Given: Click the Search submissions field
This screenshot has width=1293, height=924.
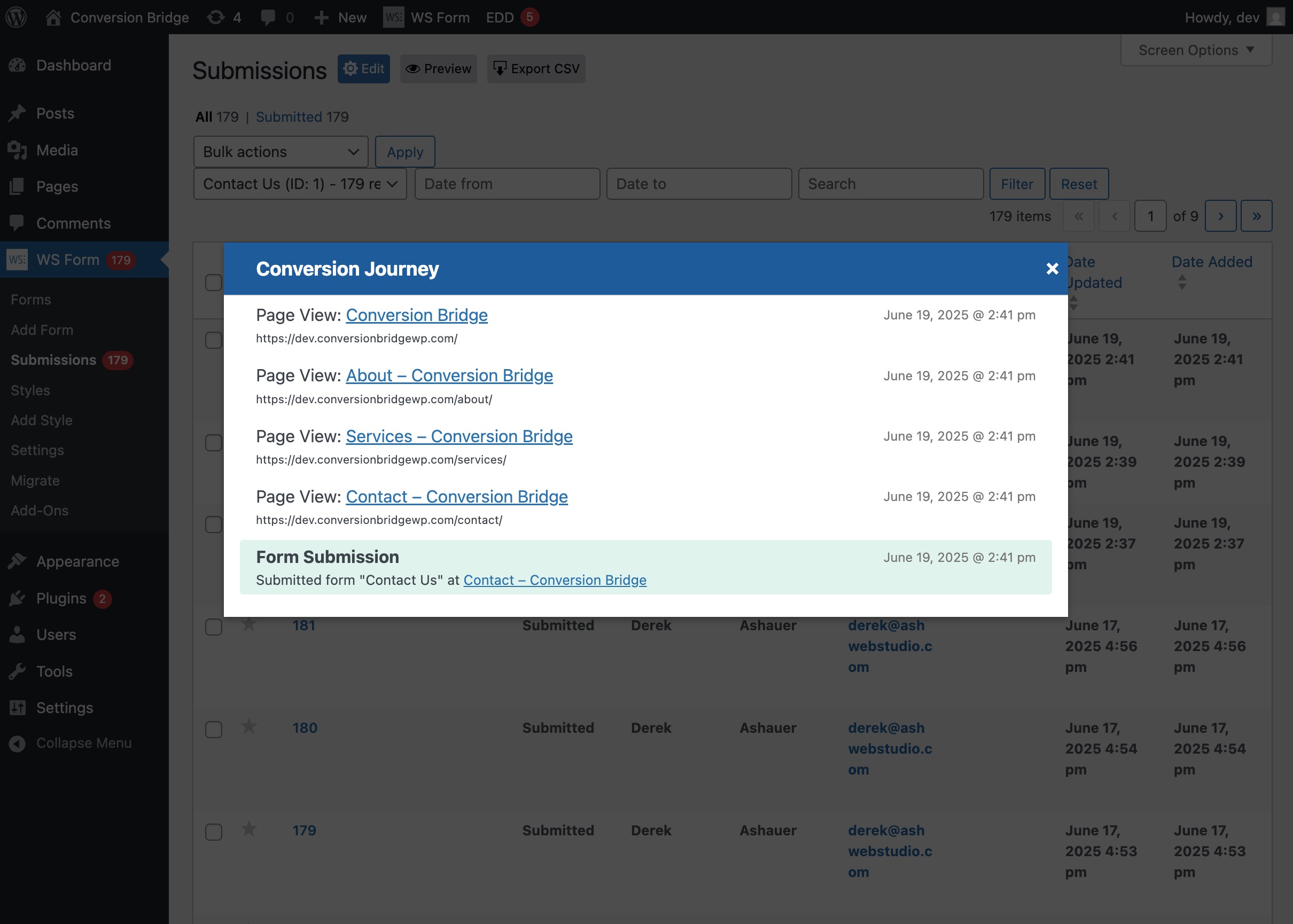Looking at the screenshot, I should click(891, 184).
